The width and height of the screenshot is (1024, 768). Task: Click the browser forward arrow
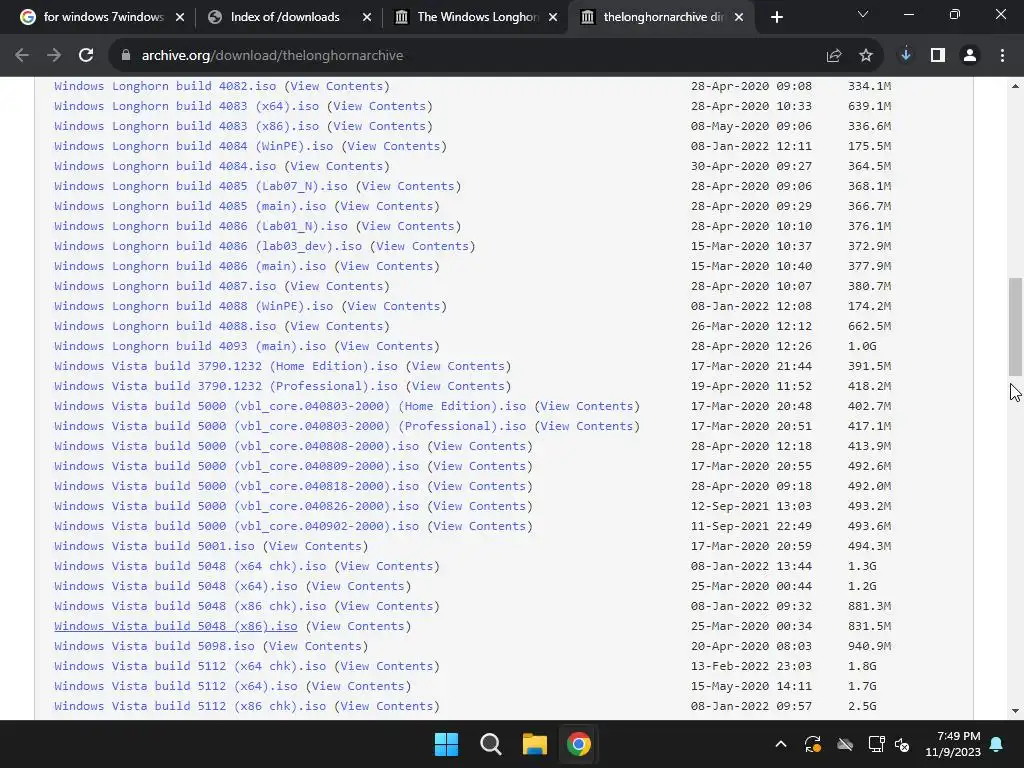pyautogui.click(x=54, y=56)
